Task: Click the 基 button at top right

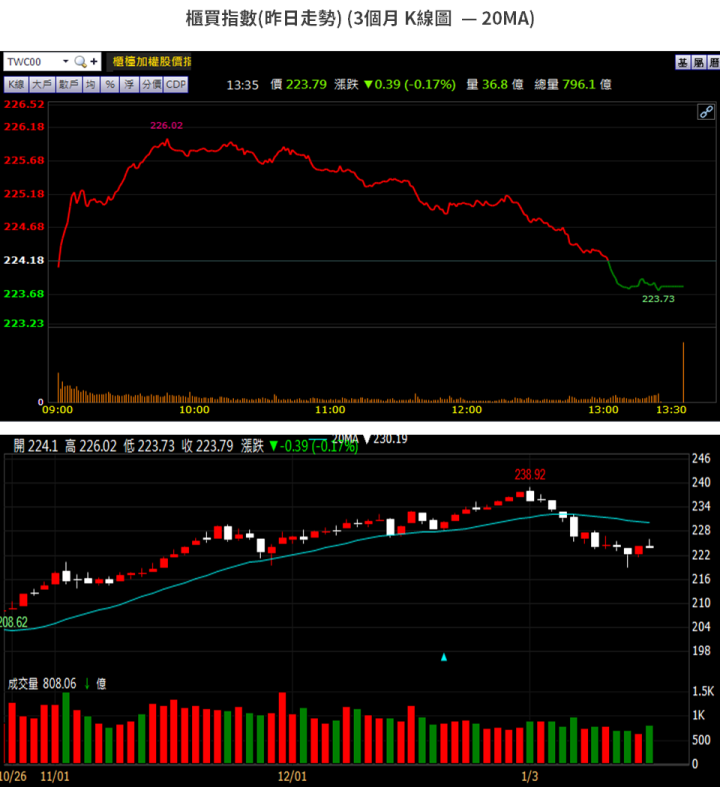Action: click(x=682, y=62)
